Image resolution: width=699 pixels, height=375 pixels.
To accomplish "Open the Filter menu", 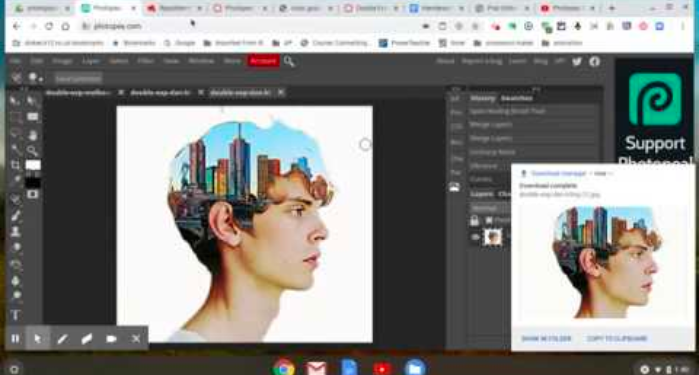I will 145,61.
